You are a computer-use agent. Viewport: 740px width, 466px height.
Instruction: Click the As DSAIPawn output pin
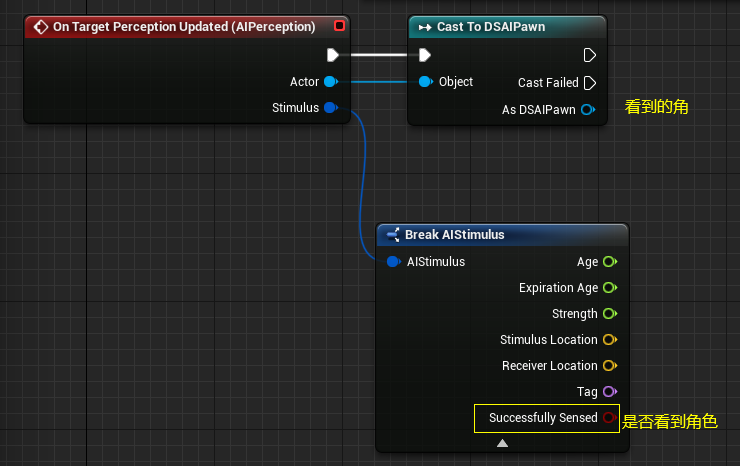(588, 110)
